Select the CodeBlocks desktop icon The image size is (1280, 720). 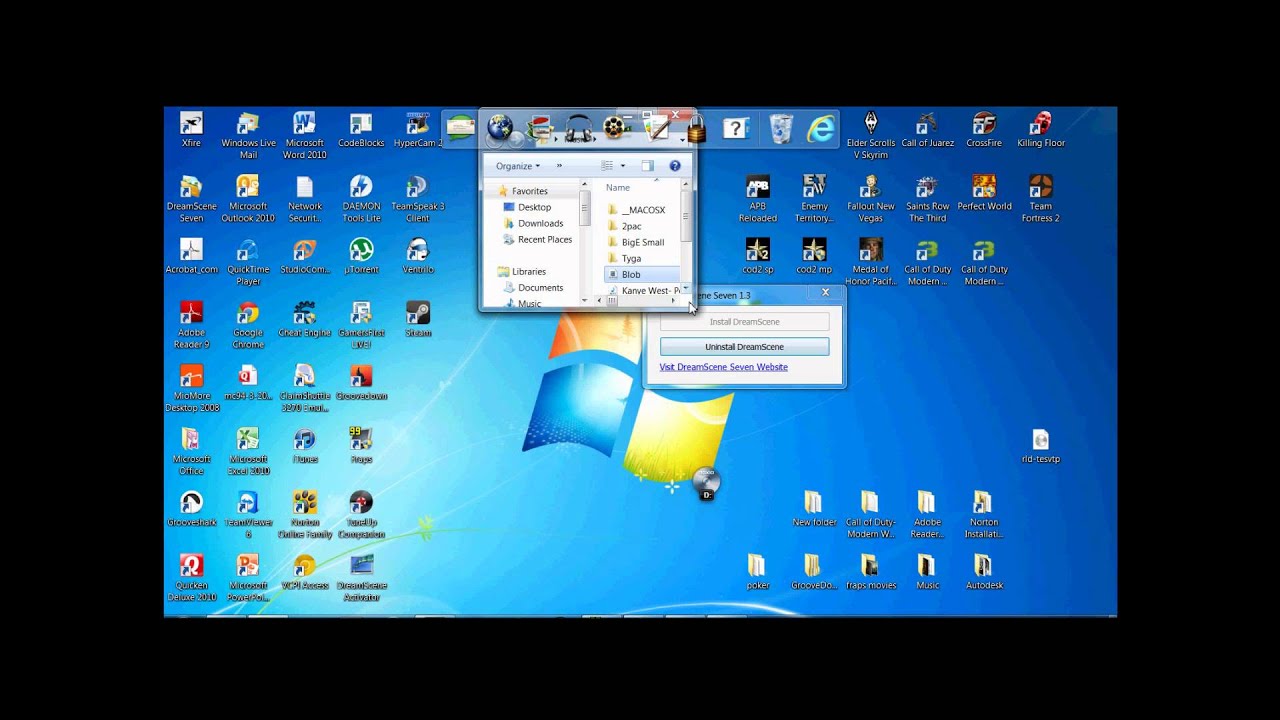(x=361, y=130)
